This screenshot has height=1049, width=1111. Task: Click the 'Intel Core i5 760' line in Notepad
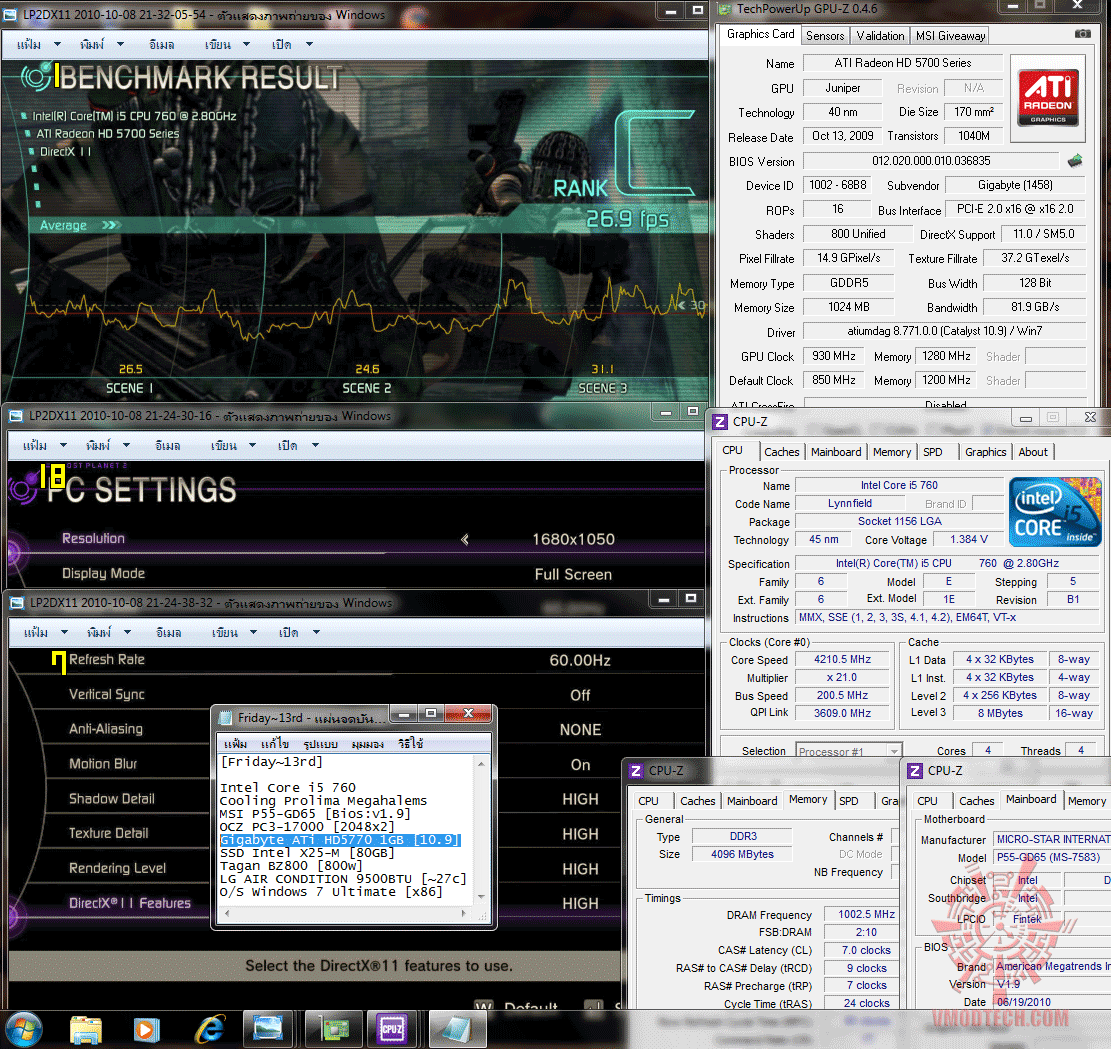pos(288,787)
